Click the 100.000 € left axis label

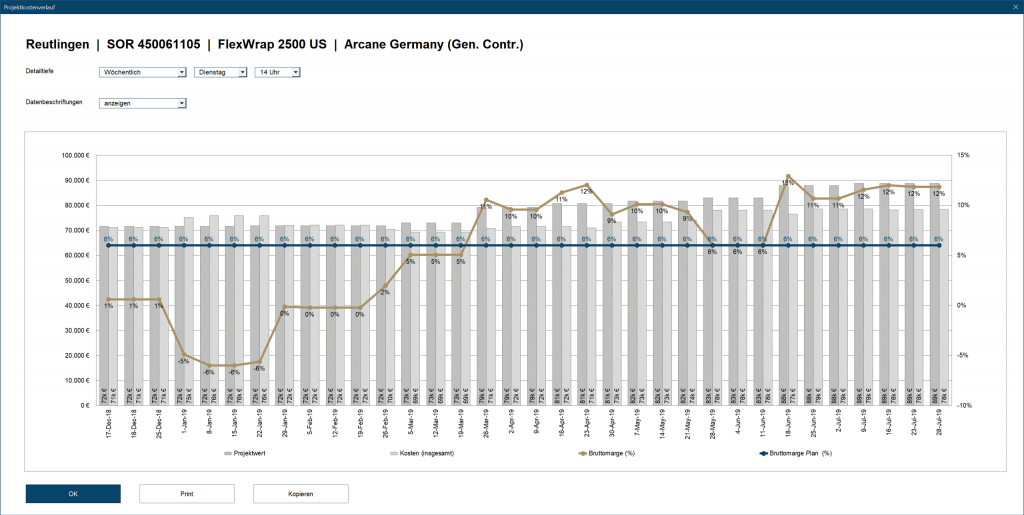click(74, 155)
